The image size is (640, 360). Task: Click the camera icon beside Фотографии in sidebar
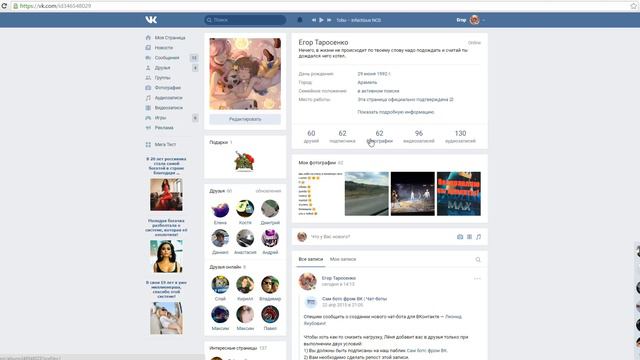[x=148, y=88]
